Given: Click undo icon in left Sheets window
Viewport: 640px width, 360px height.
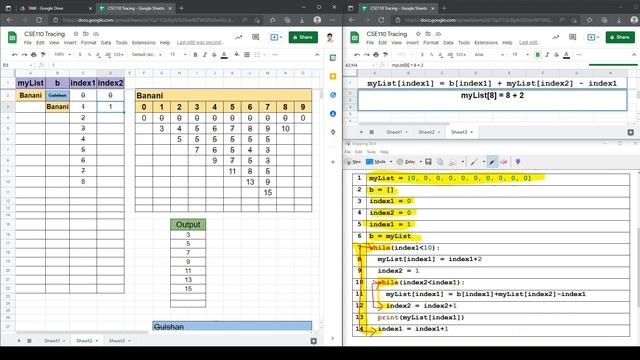Looking at the screenshot, I should click(x=15, y=54).
